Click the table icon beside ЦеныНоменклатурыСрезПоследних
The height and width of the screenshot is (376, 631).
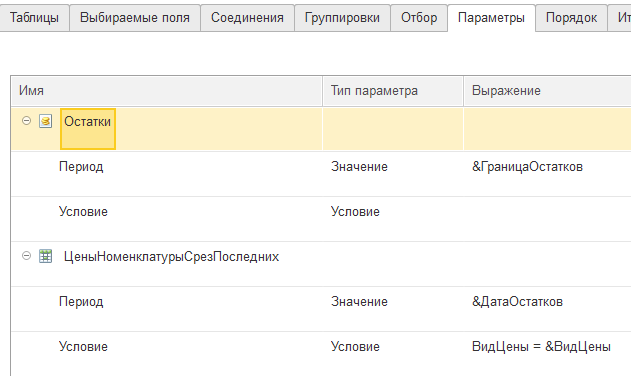click(x=45, y=256)
